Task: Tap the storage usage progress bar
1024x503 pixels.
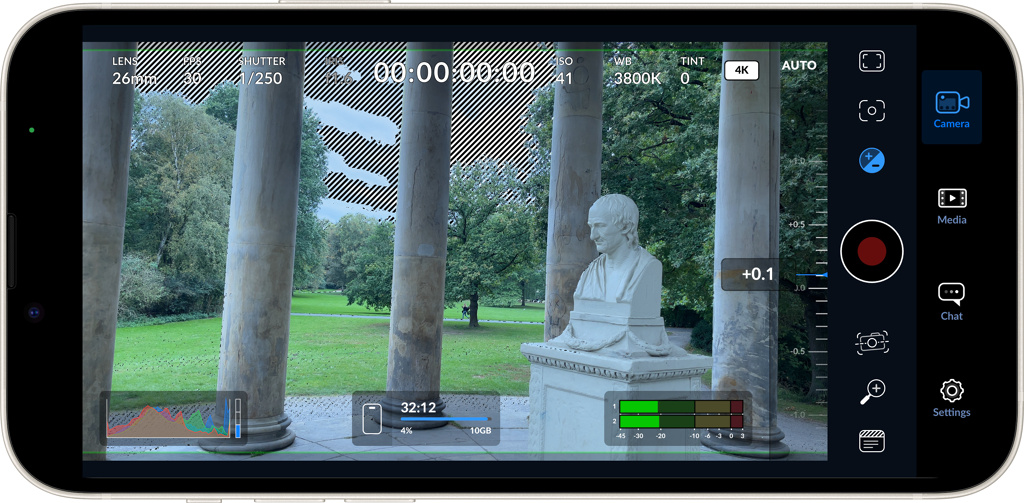Action: pyautogui.click(x=445, y=419)
